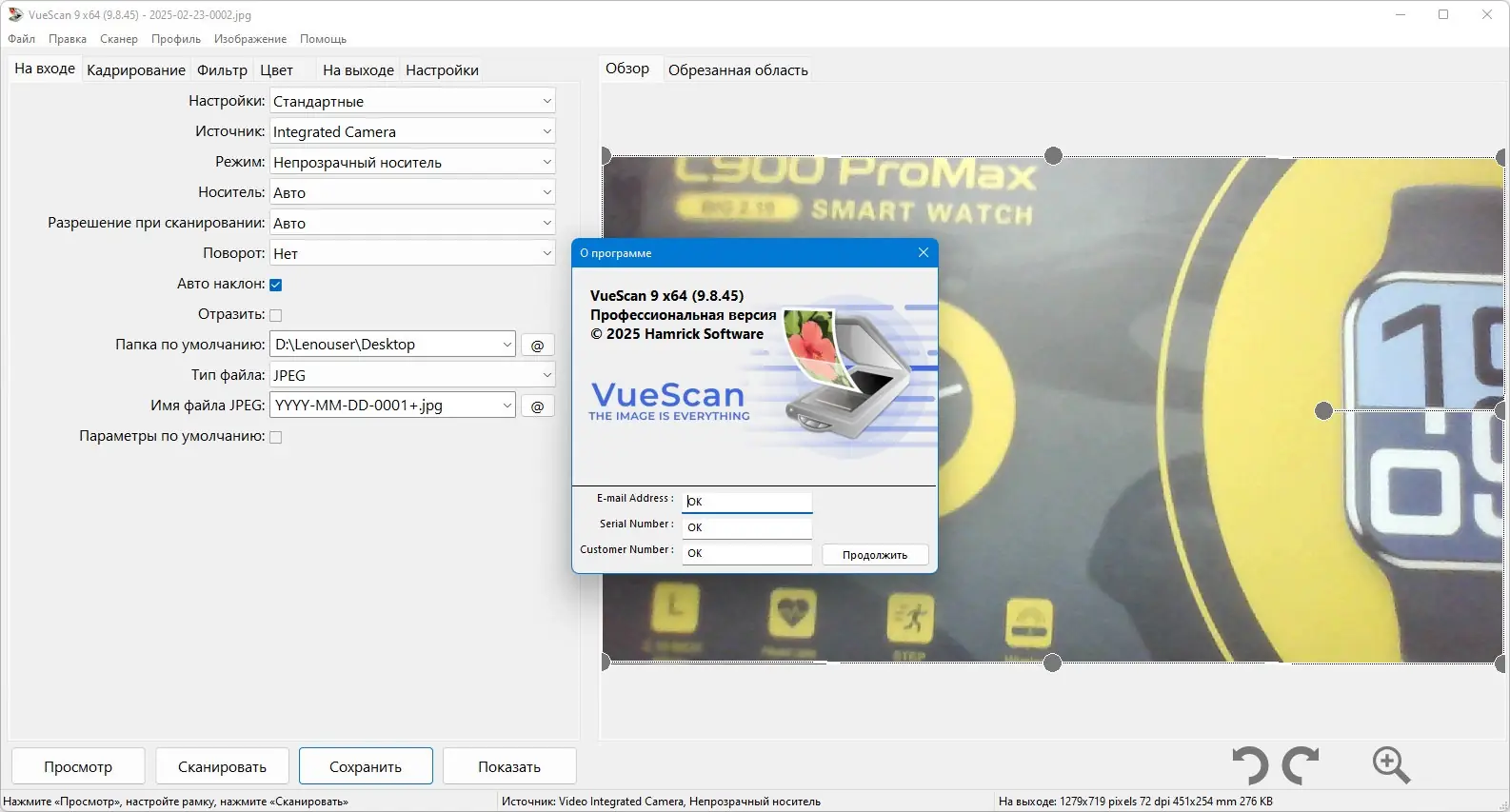Click the '© 2025 Hamrick Software' text
The width and height of the screenshot is (1510, 812).
tap(677, 334)
